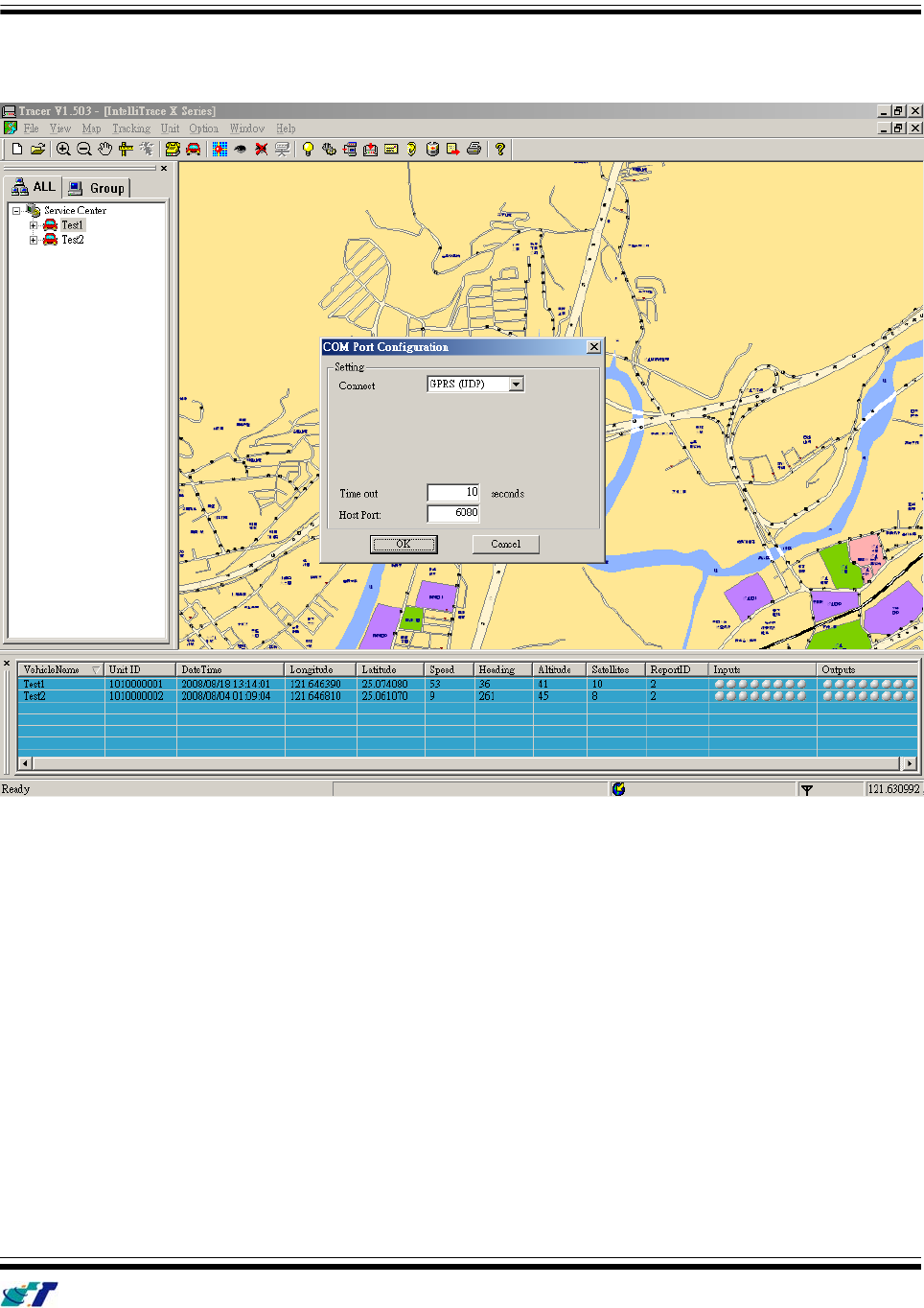Click the Satellites column header

[616, 669]
